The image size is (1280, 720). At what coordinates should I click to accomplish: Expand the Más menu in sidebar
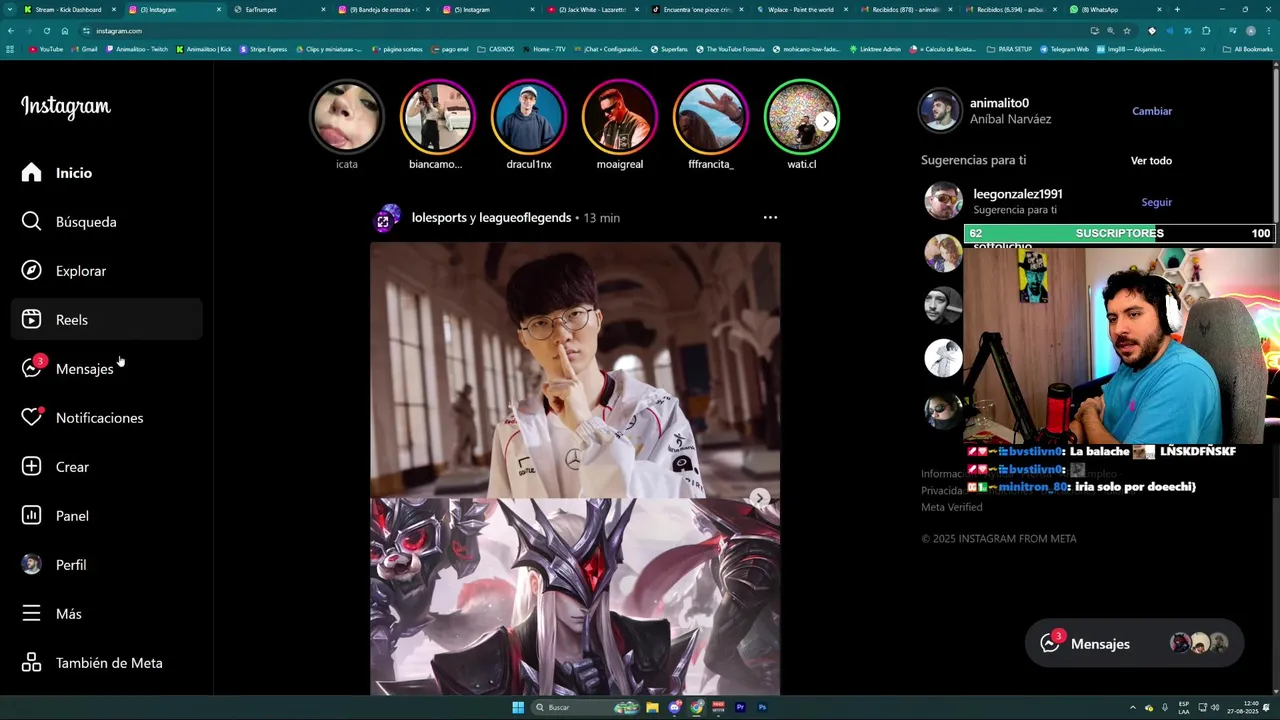pos(106,614)
